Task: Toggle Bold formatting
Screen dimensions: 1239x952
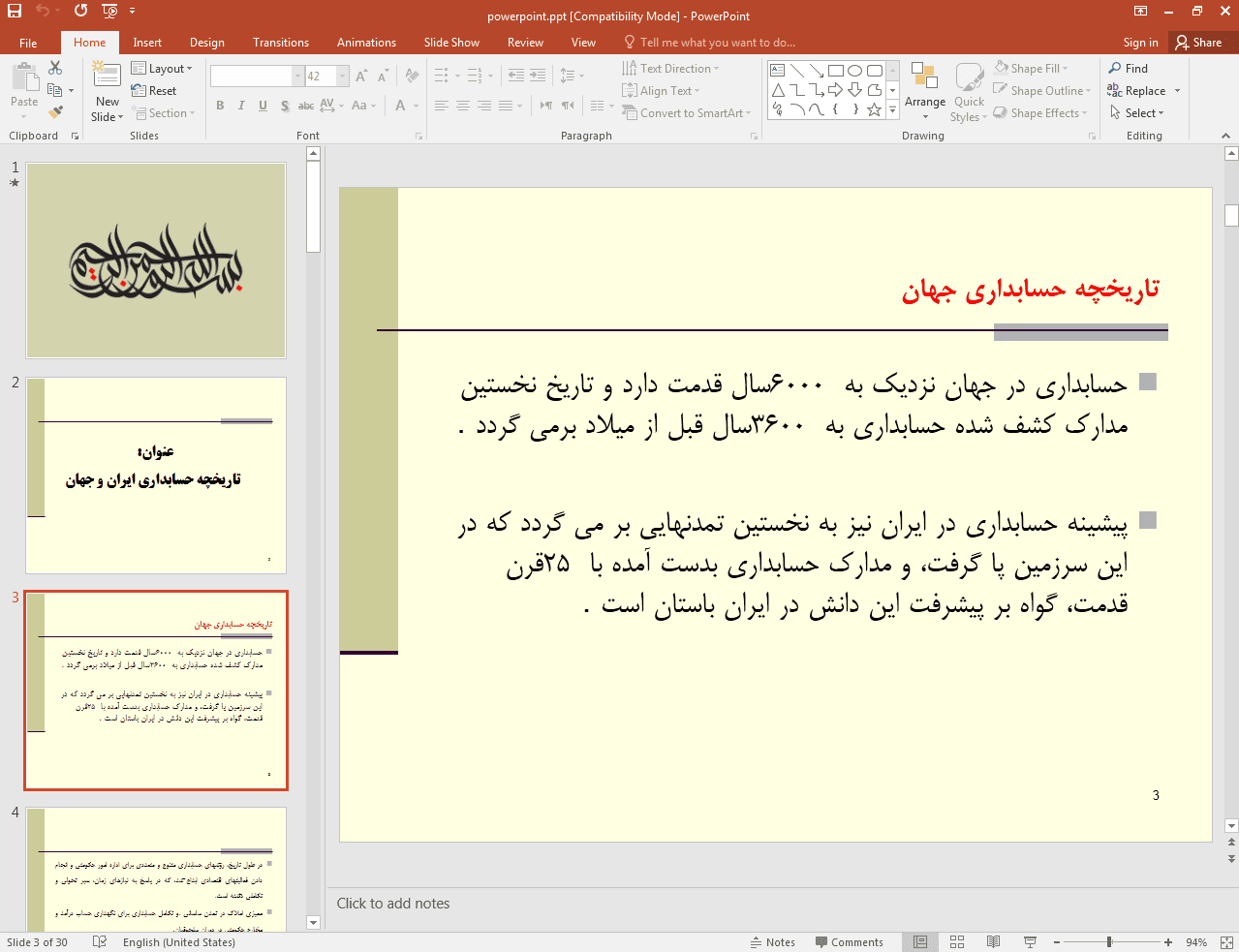Action: 220,106
